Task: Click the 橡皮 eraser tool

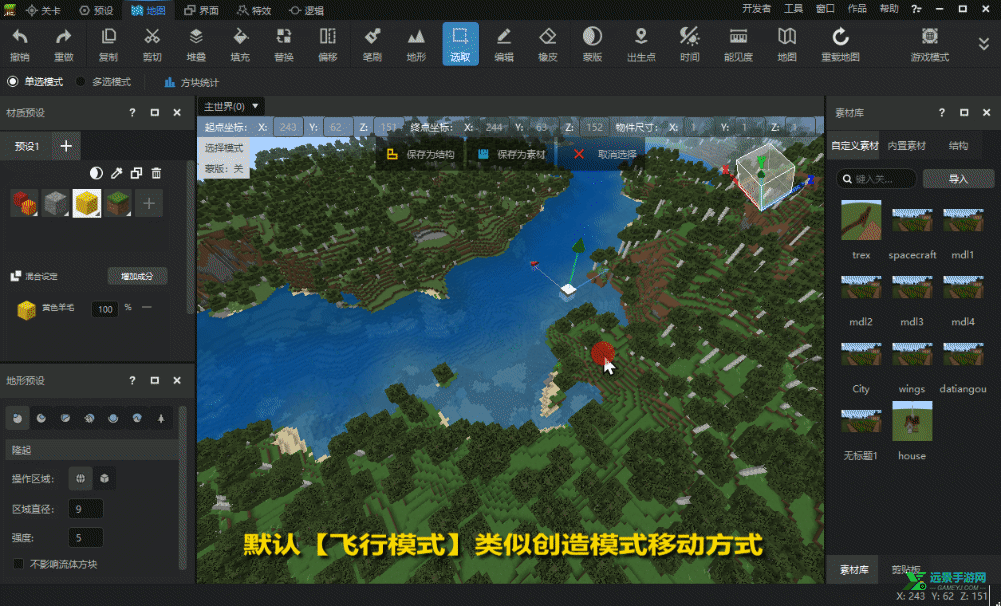Action: coord(547,44)
